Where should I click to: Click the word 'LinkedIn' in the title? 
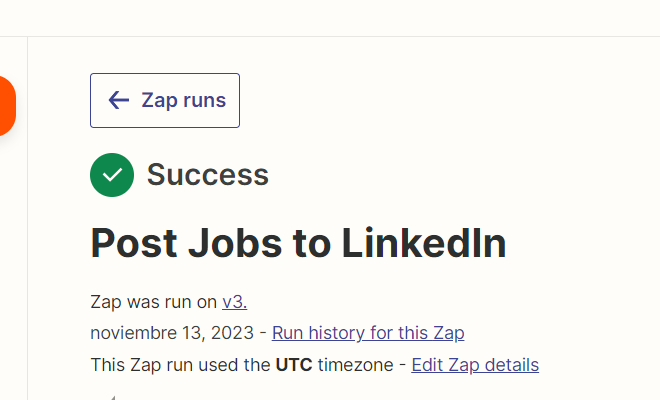coord(424,243)
